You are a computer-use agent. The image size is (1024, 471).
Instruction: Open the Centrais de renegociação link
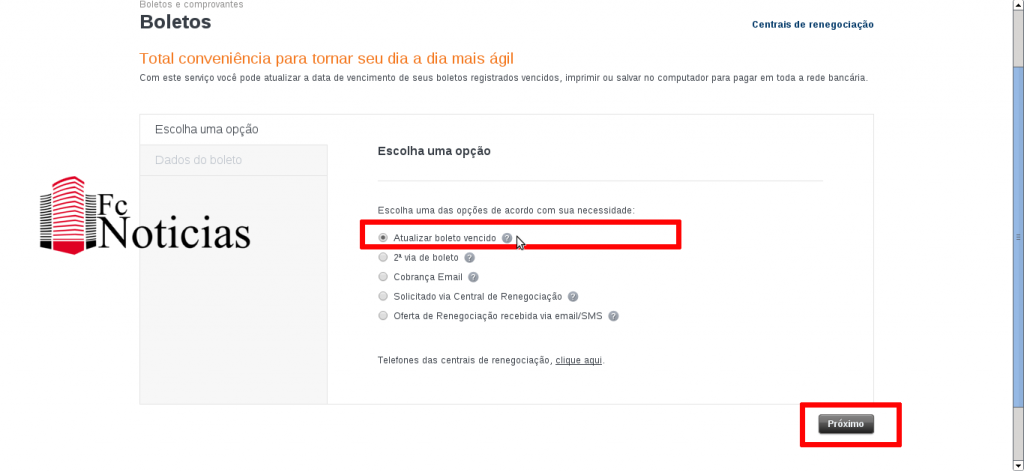(x=812, y=24)
